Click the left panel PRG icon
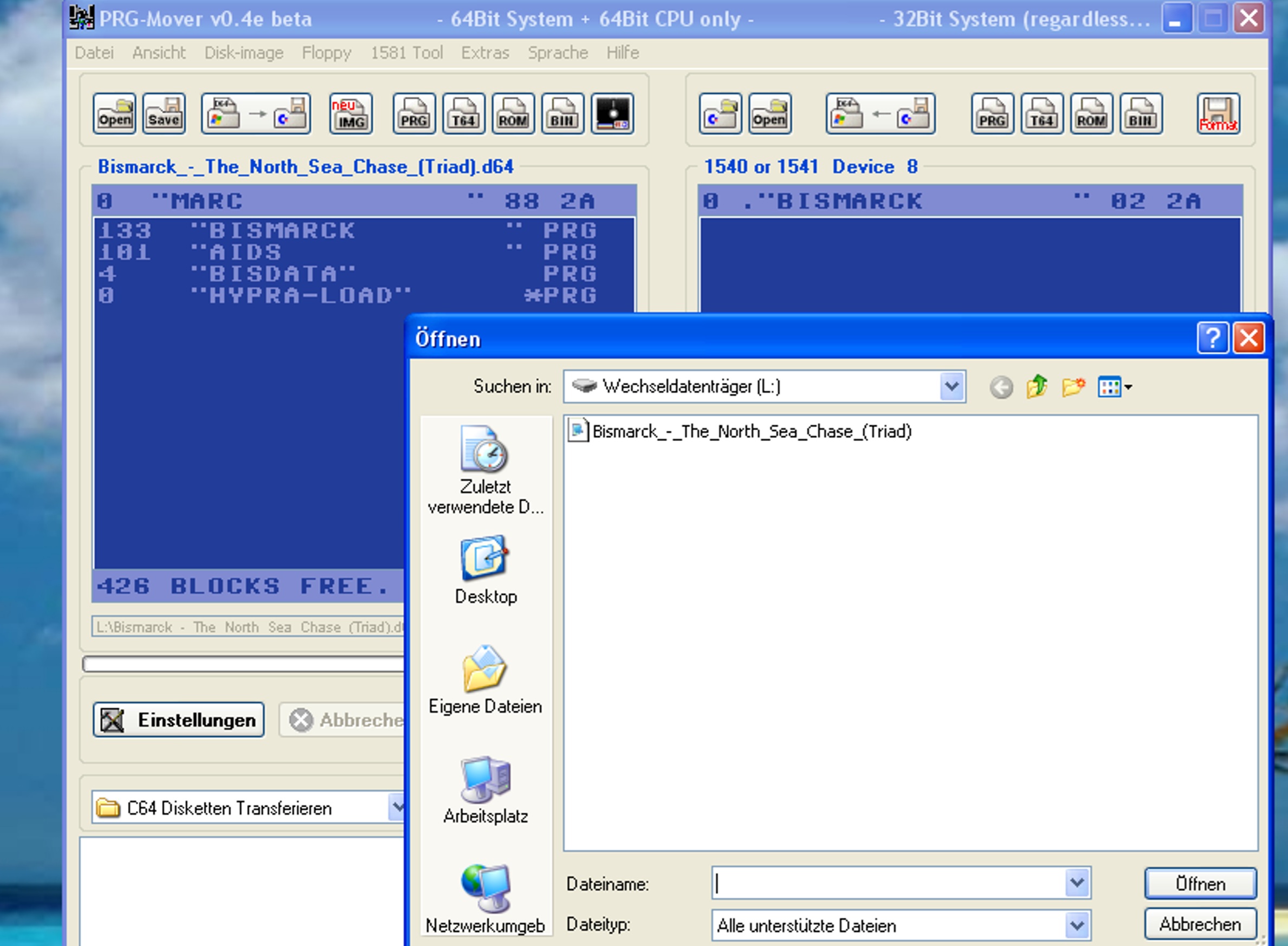 pos(414,113)
